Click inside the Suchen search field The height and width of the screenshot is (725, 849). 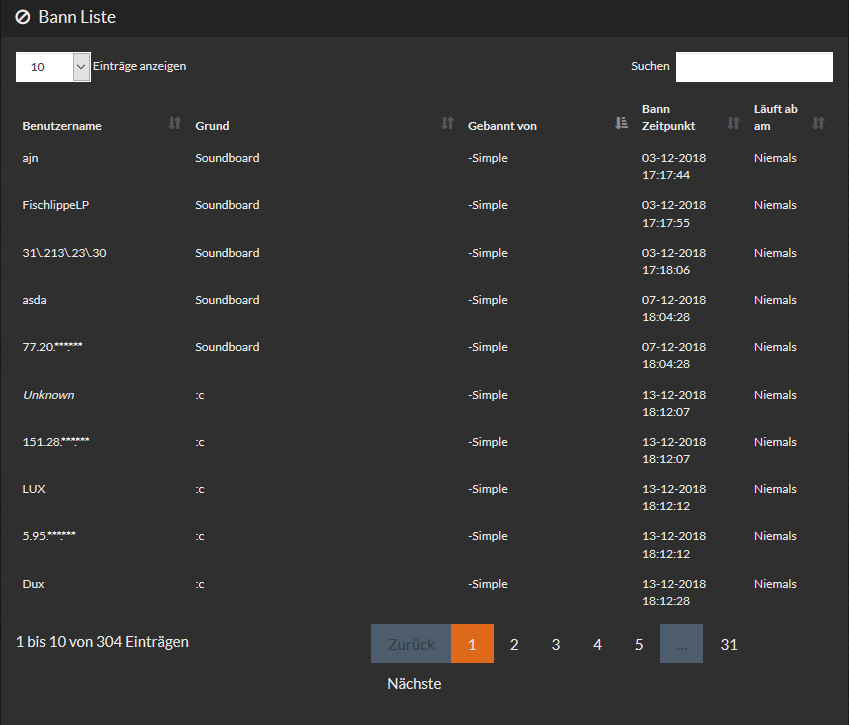[x=753, y=67]
